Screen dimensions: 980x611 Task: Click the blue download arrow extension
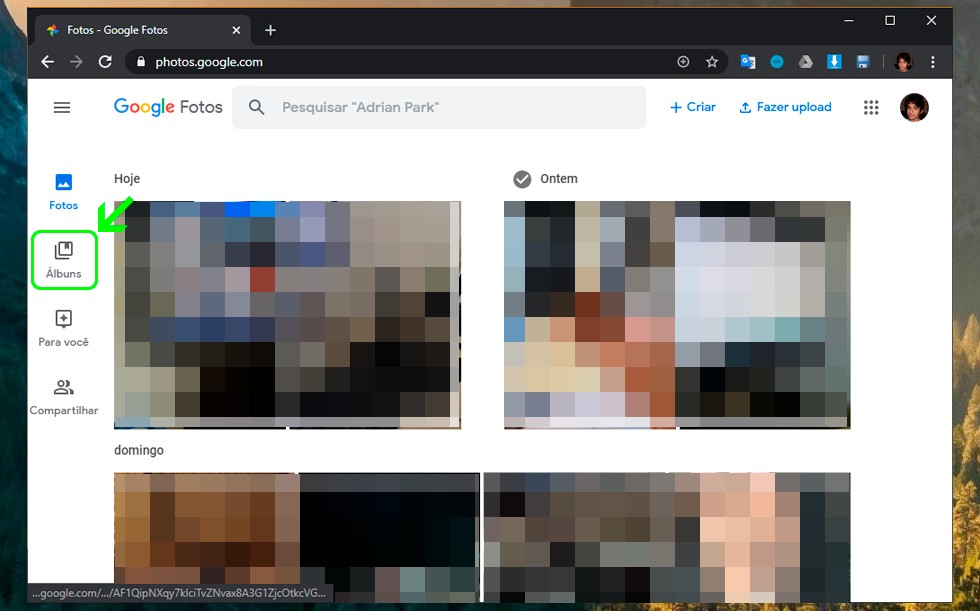pos(834,62)
